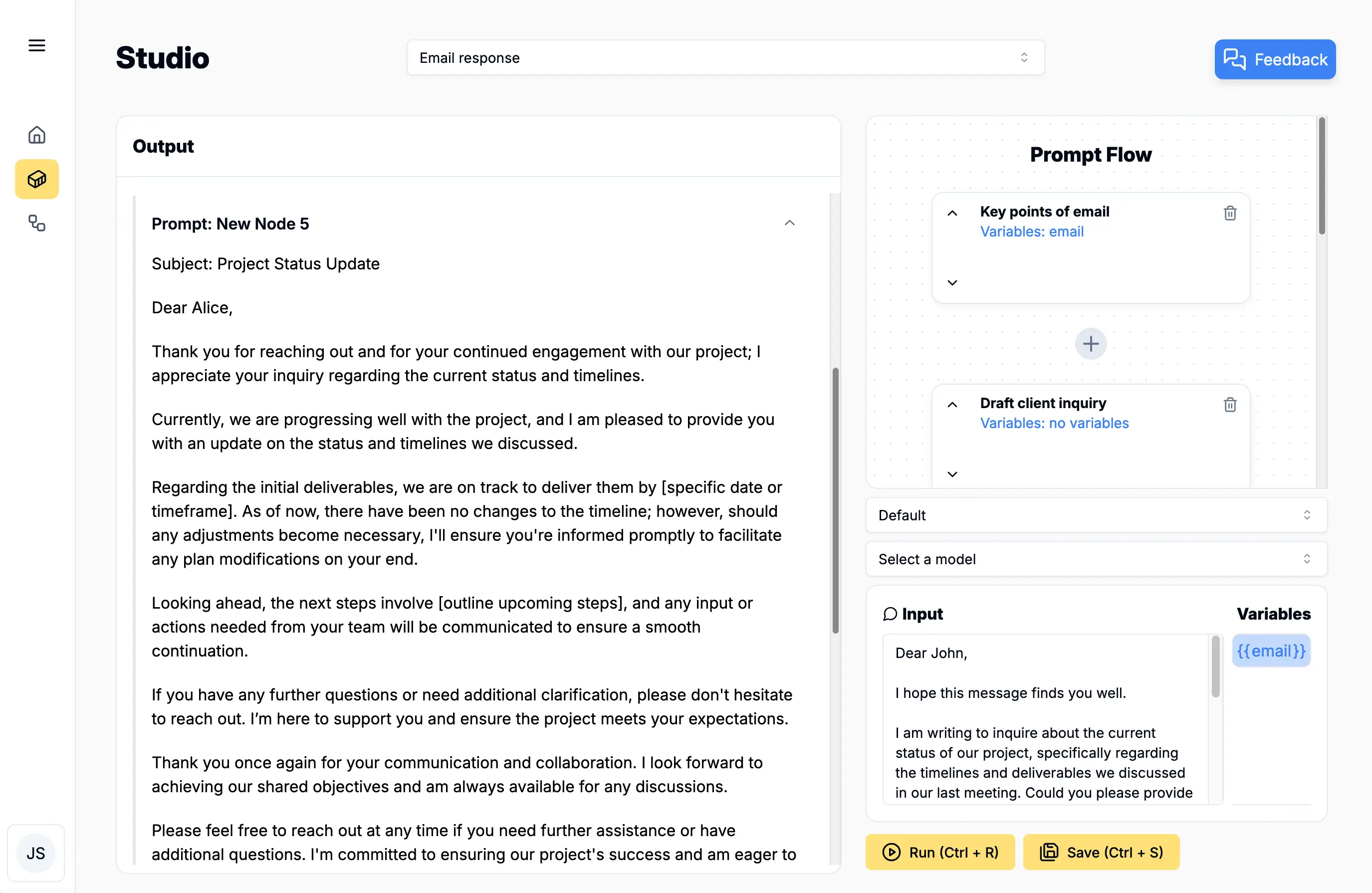Screen dimensions: 1372x893
Task: Select the Studio cube sidebar icon
Action: coord(37,179)
